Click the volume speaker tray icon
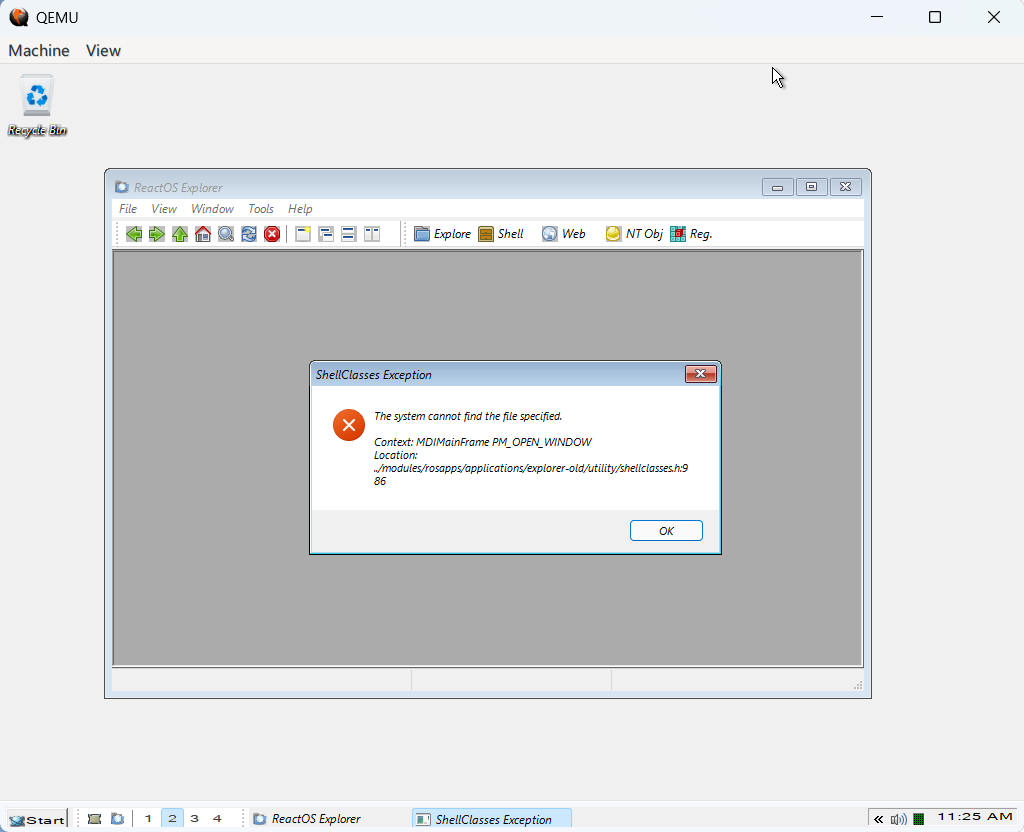Viewport: 1024px width, 832px height. [898, 819]
